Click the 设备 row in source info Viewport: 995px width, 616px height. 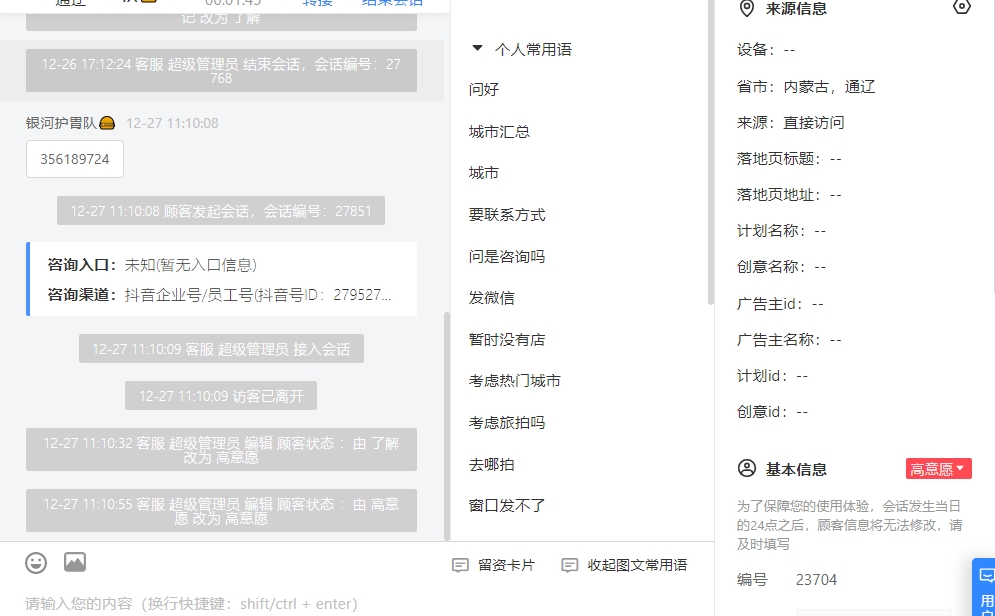click(x=766, y=49)
